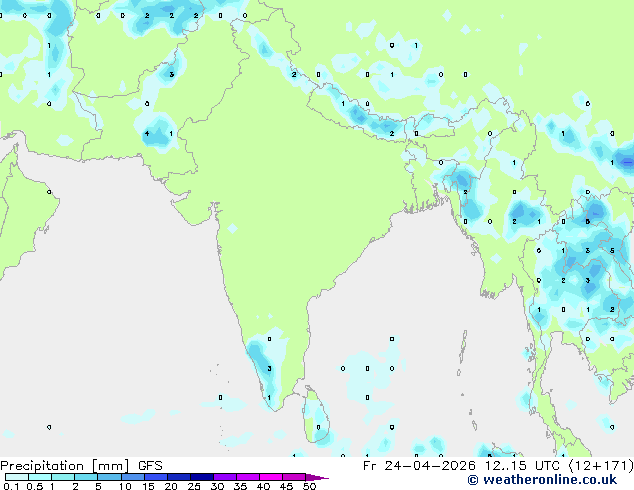Click the 0.1–0.5 mm palest legend swatch
This screenshot has width=634, height=490.
(x=17, y=477)
